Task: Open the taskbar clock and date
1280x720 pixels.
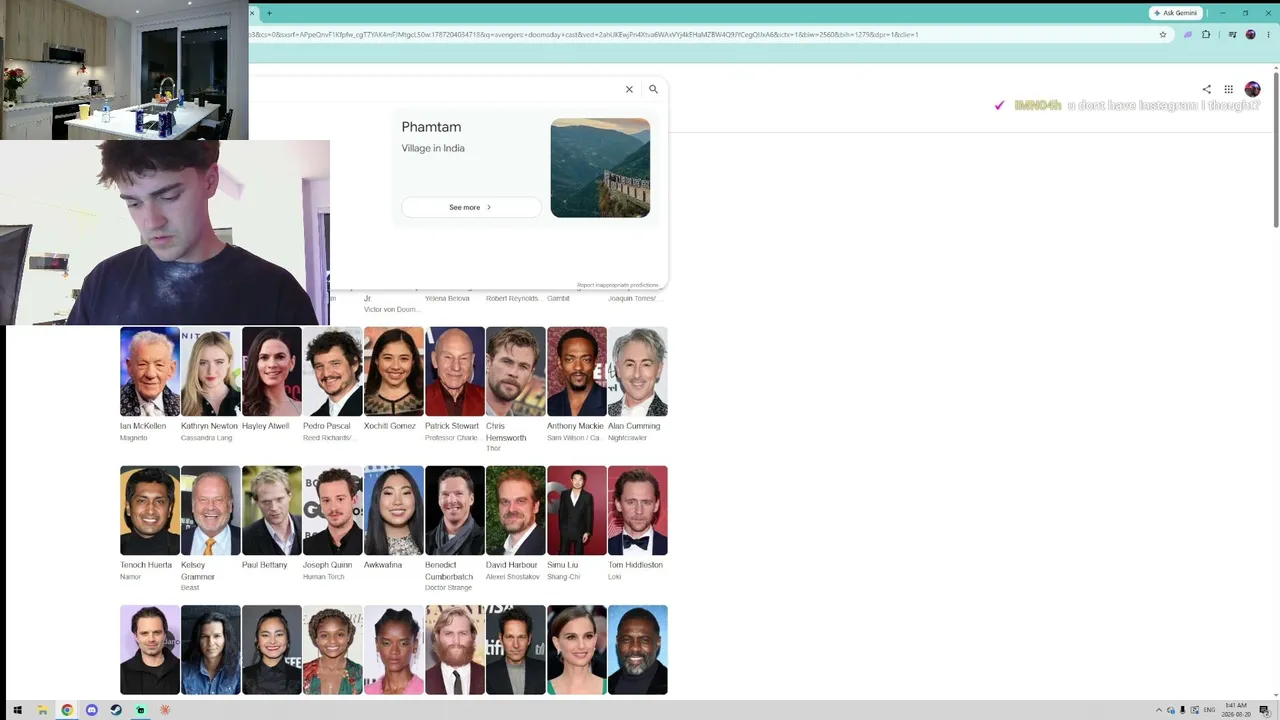Action: pos(1236,710)
